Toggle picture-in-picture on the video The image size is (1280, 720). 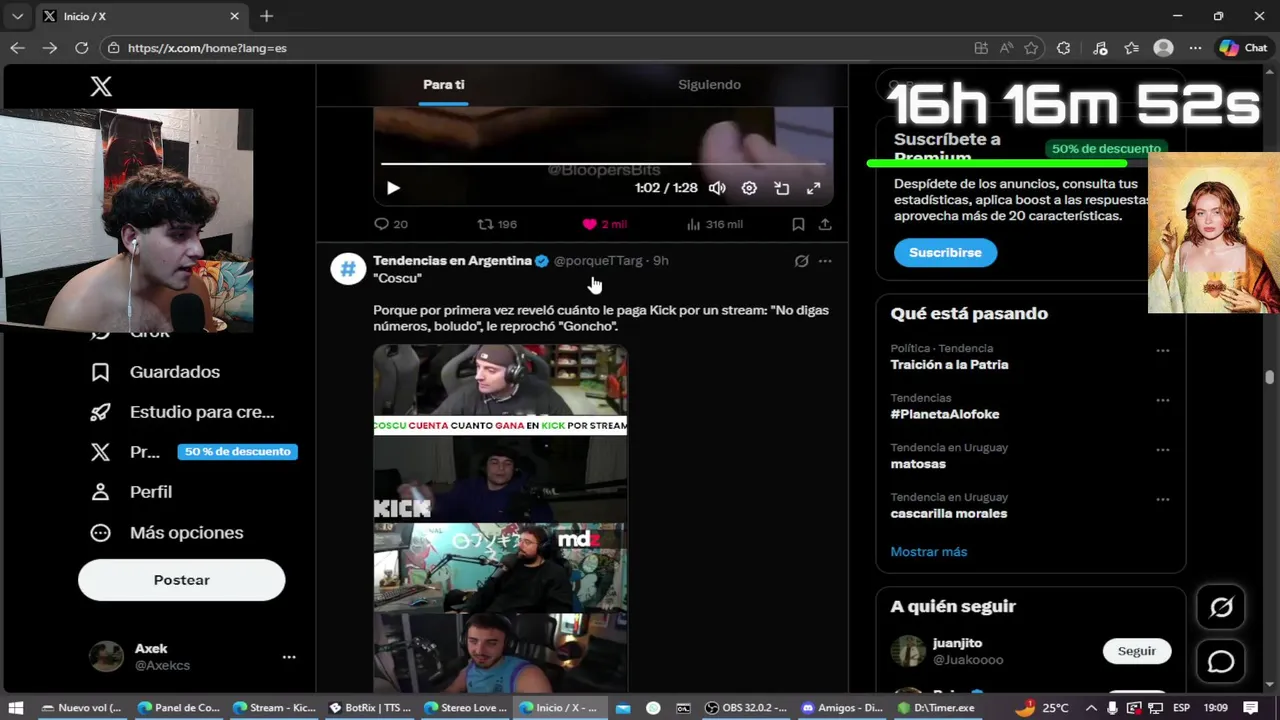coord(782,188)
